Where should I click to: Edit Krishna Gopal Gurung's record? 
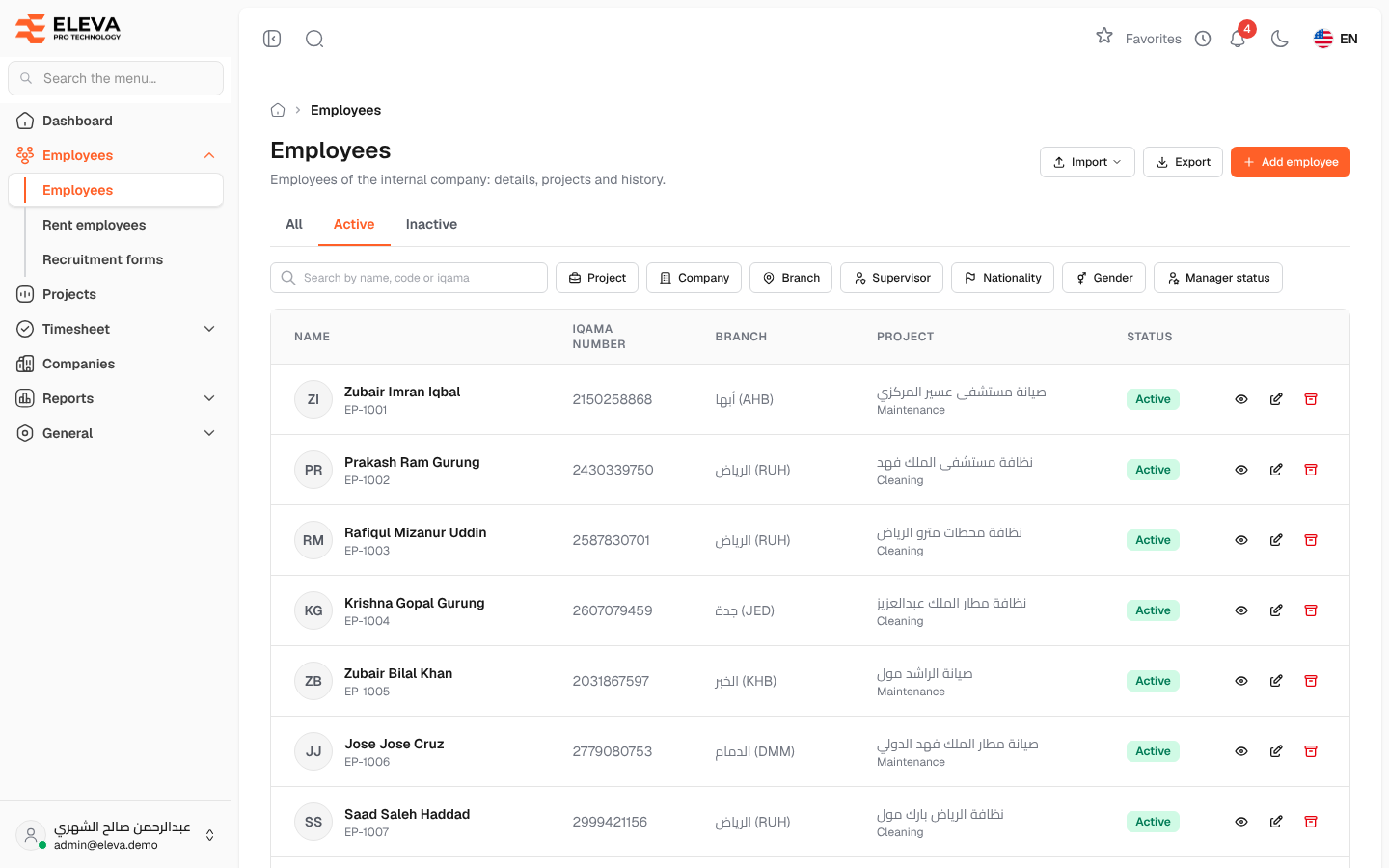point(1276,610)
